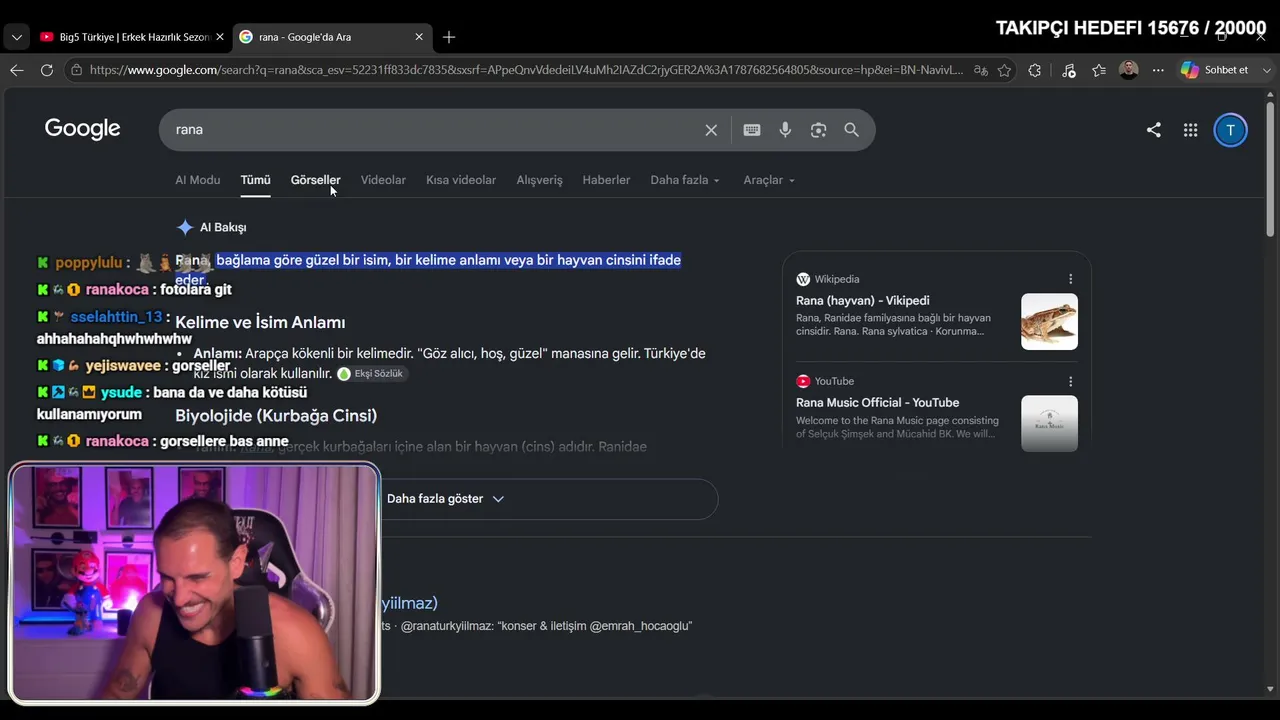The width and height of the screenshot is (1280, 720).
Task: Expand the Araçlar dropdown
Action: [x=769, y=180]
